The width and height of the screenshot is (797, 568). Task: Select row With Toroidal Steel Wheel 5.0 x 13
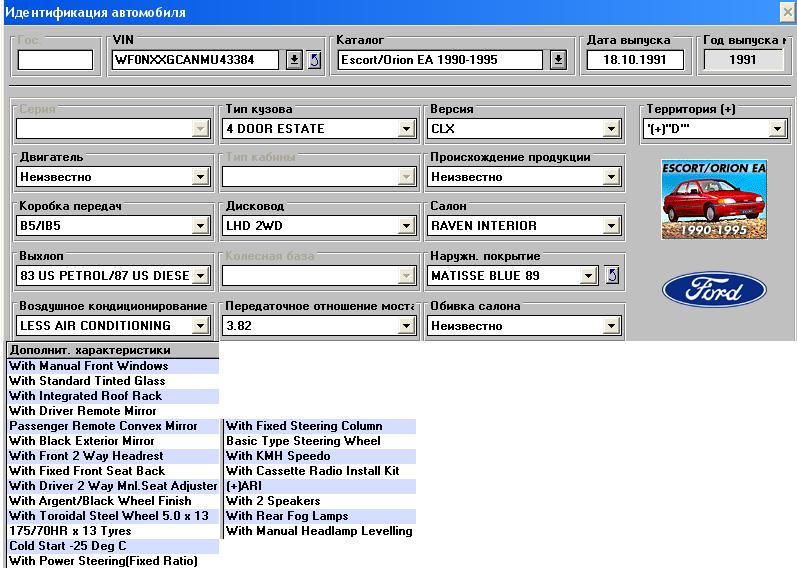(x=113, y=516)
